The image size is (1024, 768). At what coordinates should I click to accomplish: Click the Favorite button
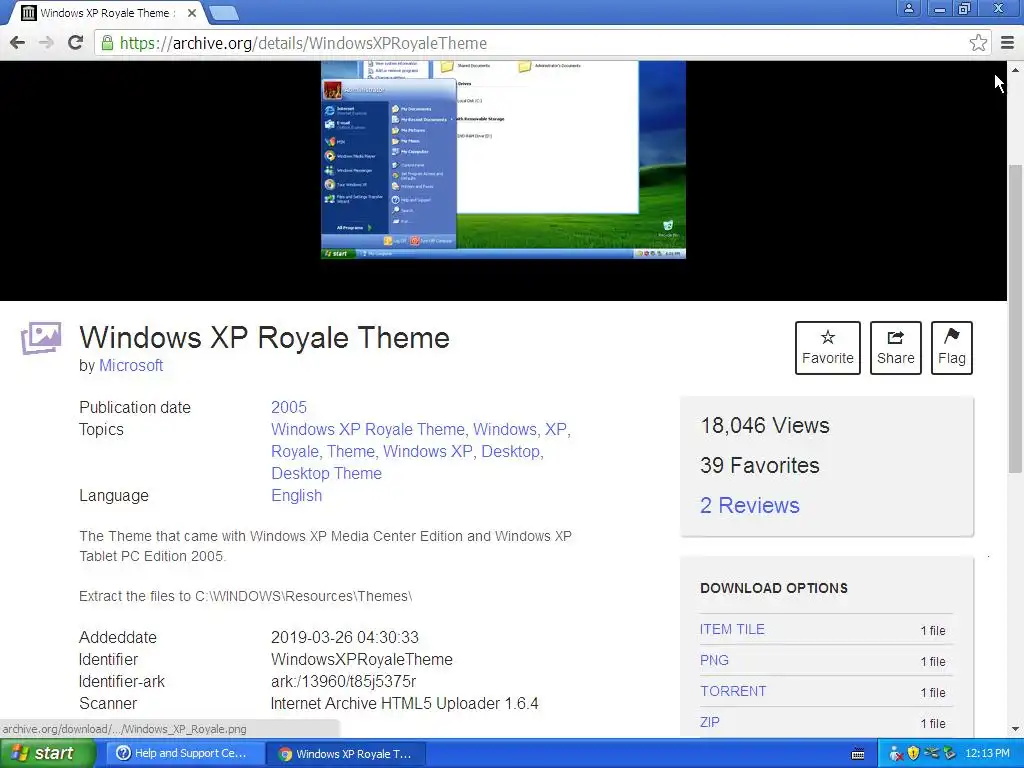click(x=827, y=348)
